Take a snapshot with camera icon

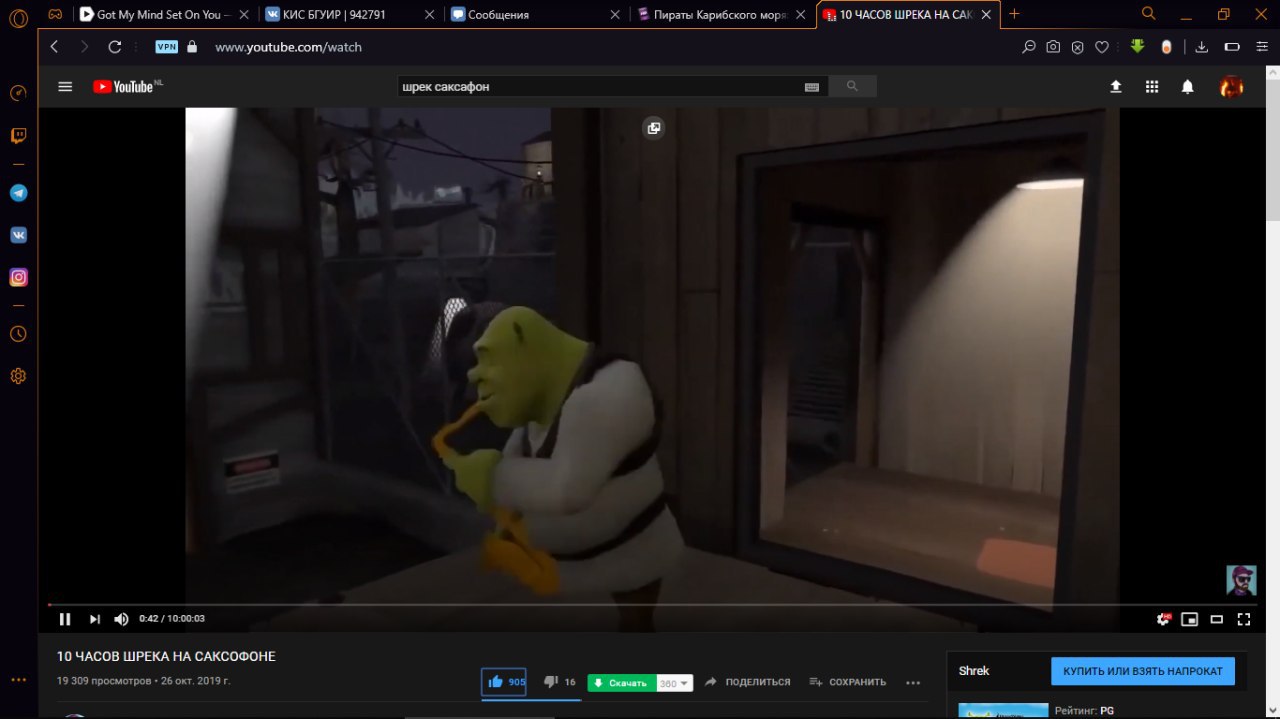click(1053, 47)
